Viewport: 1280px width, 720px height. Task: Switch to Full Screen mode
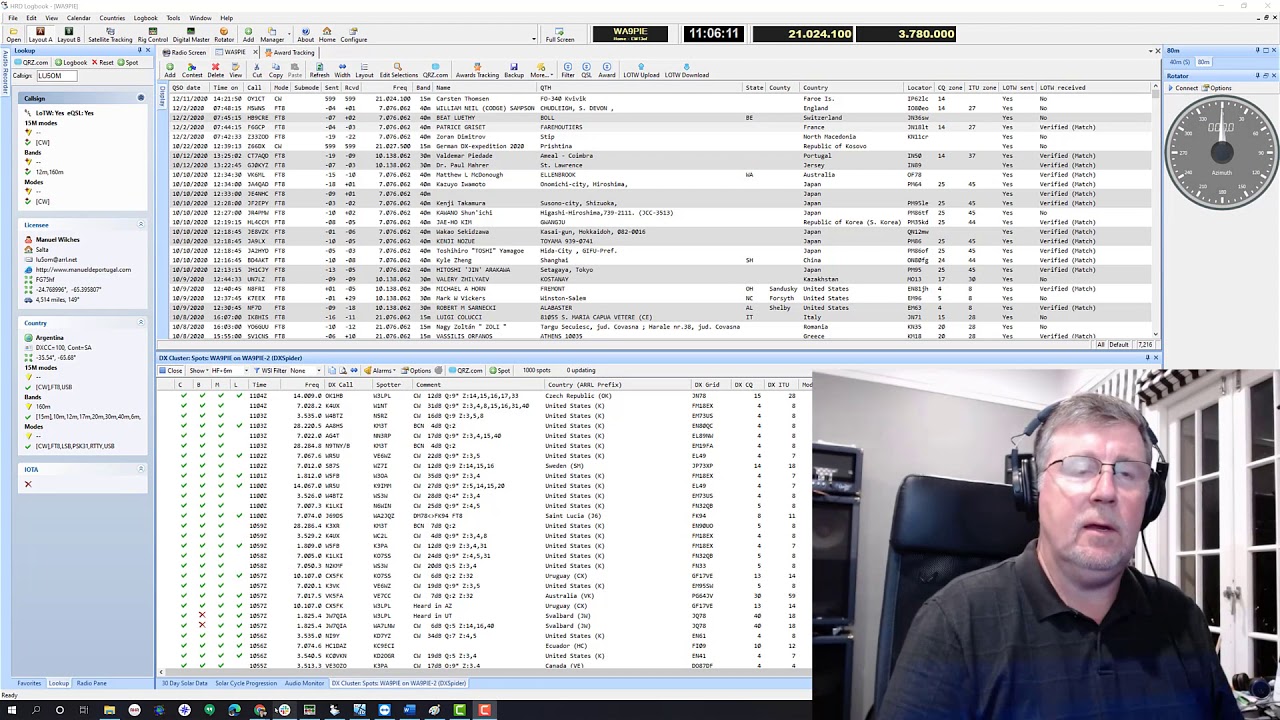coord(560,35)
